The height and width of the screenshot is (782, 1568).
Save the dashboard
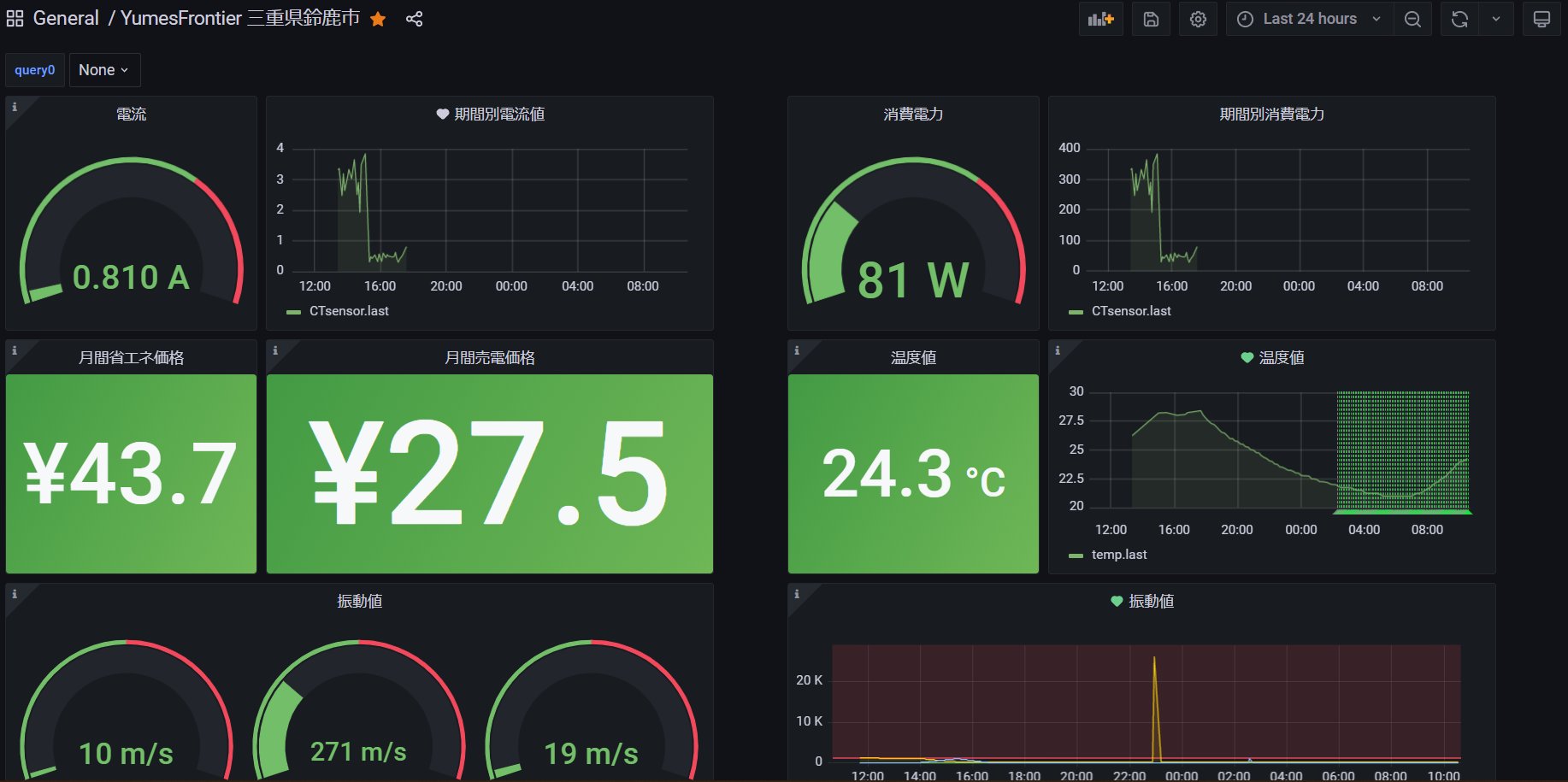point(1151,19)
